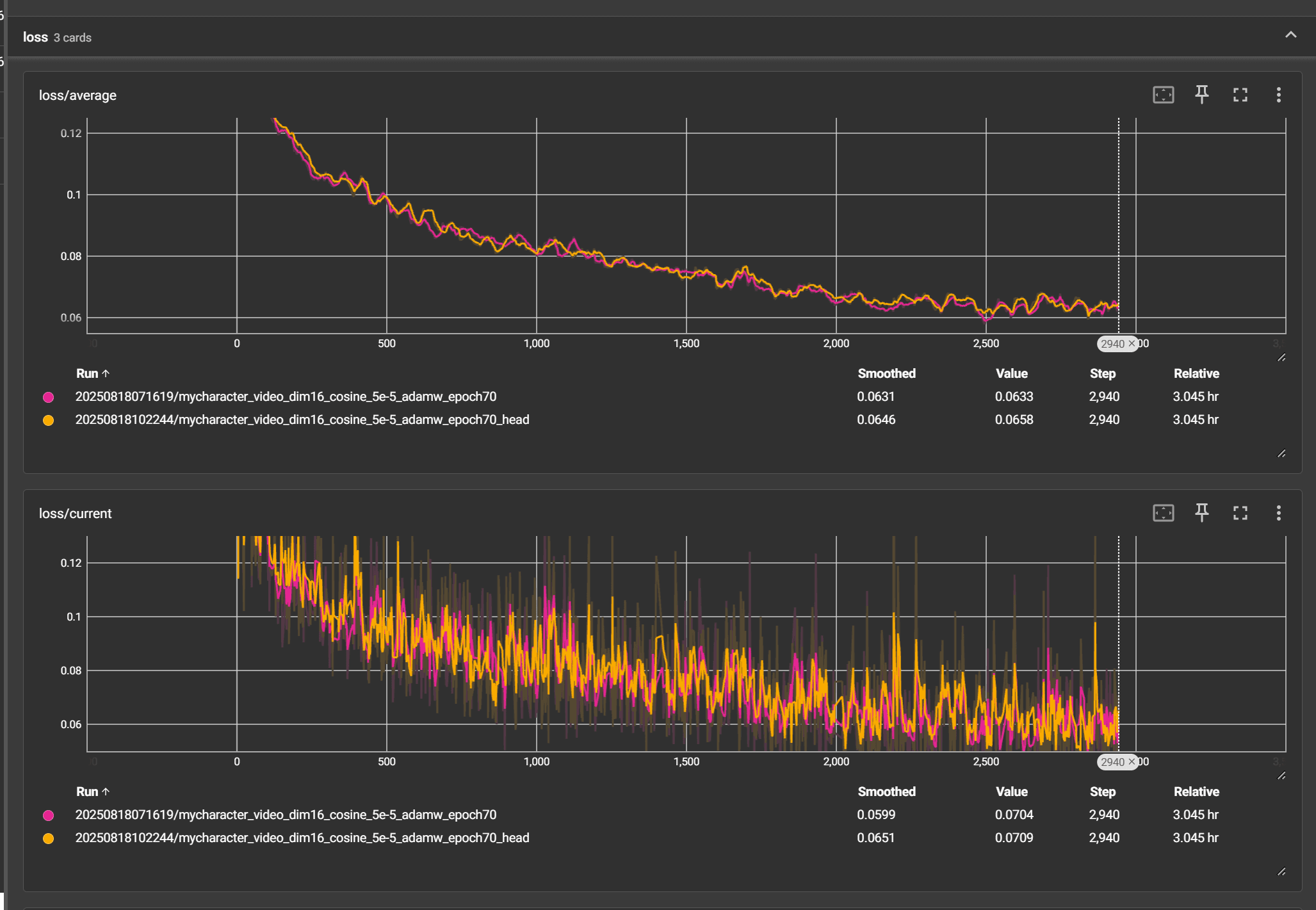Pin the loss/current card
The image size is (1316, 910).
(x=1201, y=513)
